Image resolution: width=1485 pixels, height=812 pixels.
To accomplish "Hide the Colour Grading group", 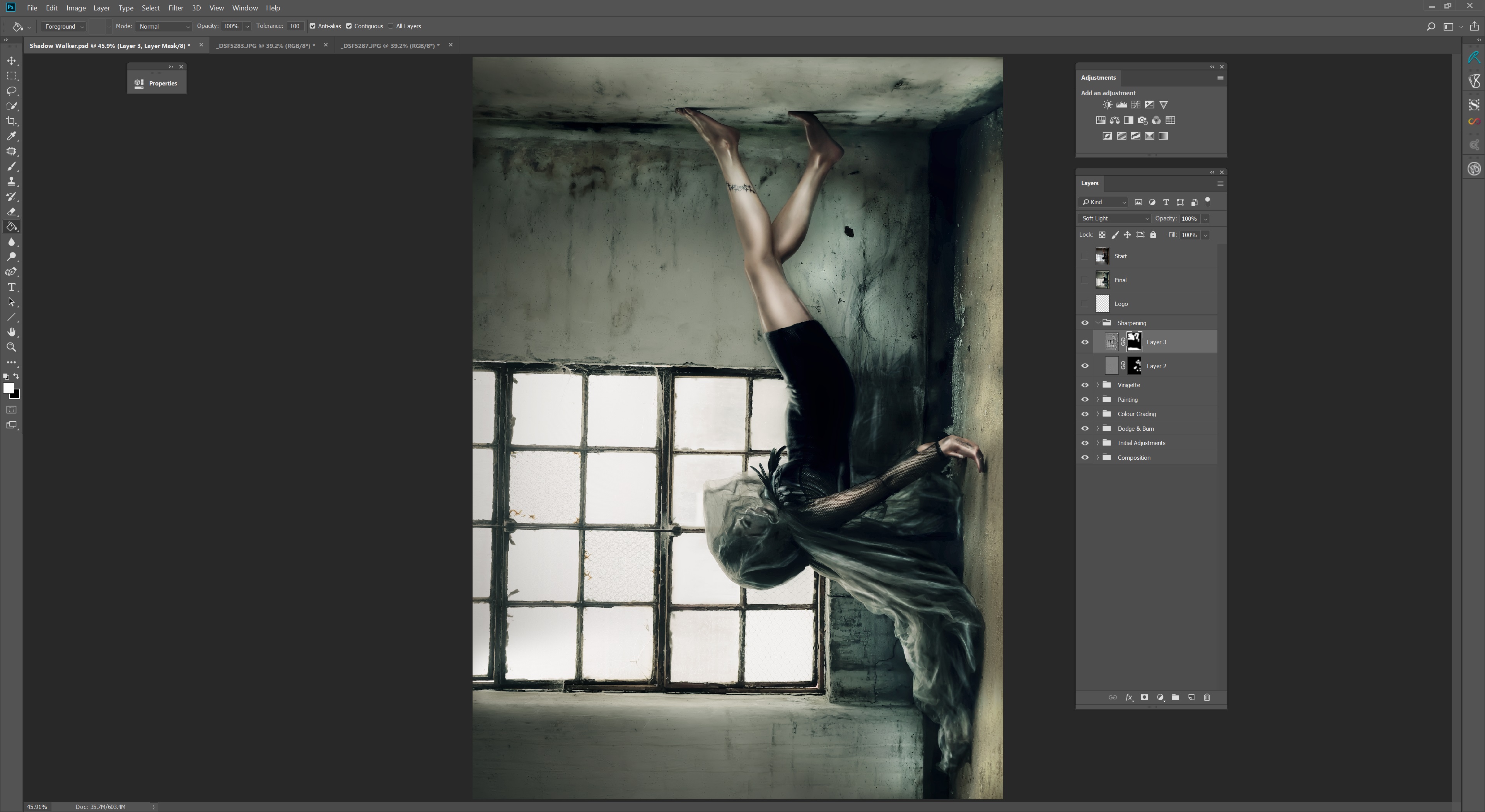I will pyautogui.click(x=1084, y=414).
